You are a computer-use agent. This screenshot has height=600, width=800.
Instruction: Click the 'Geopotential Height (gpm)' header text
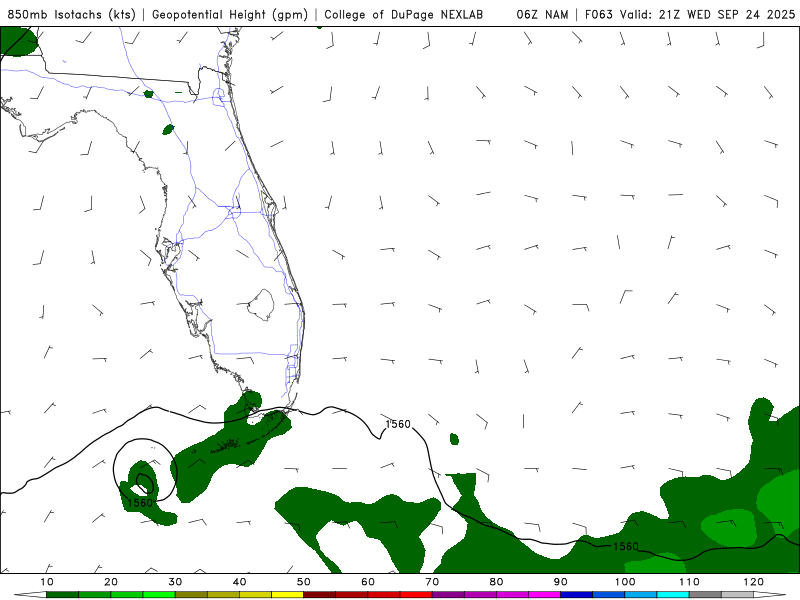[x=230, y=14]
